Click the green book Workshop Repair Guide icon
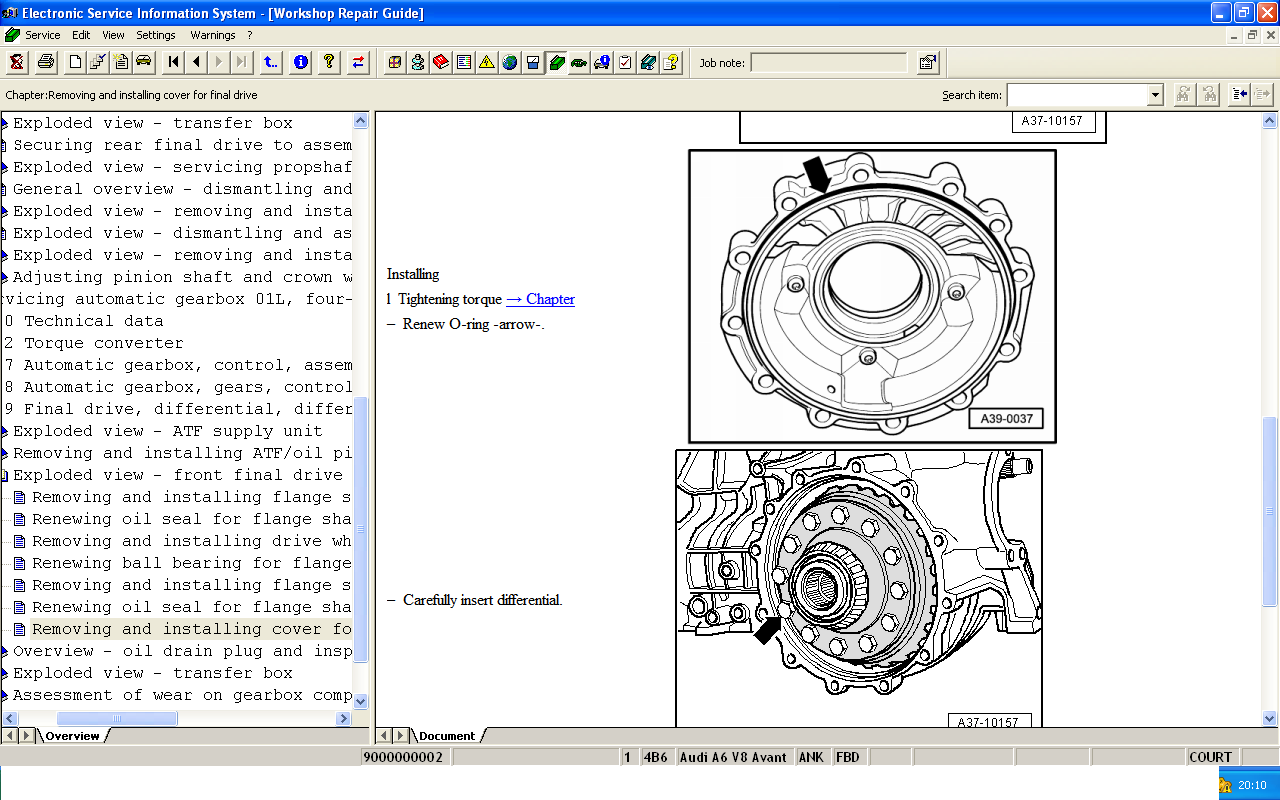Viewport: 1280px width, 800px height. point(556,63)
